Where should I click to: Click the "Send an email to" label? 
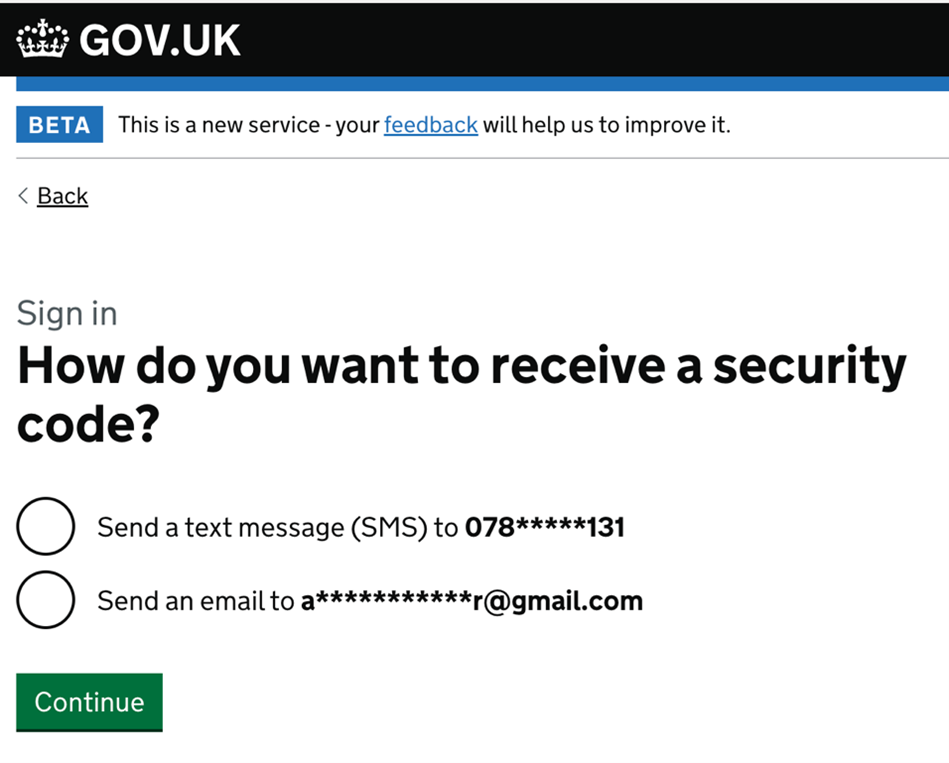pos(196,601)
